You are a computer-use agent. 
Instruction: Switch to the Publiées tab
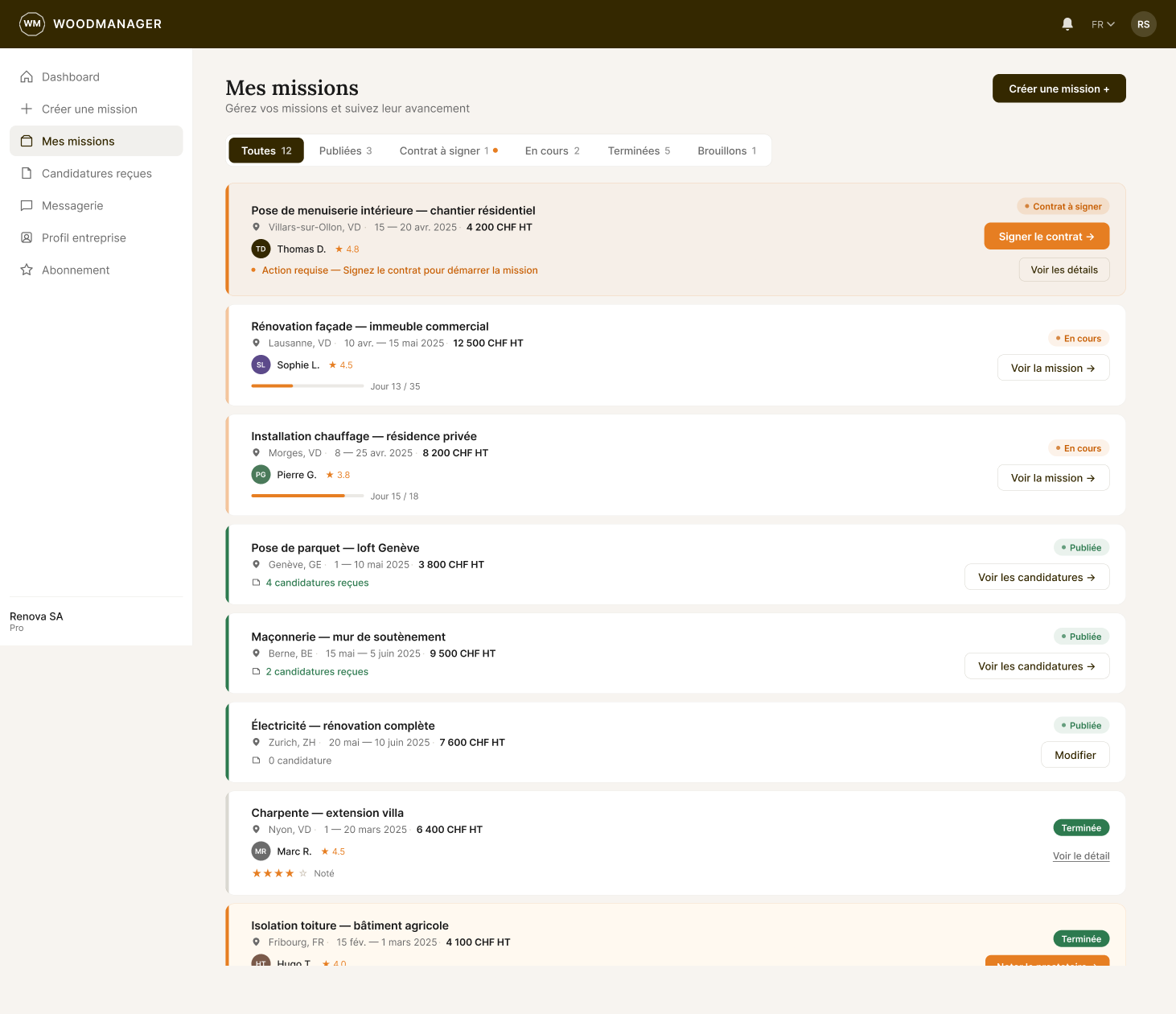coord(345,150)
